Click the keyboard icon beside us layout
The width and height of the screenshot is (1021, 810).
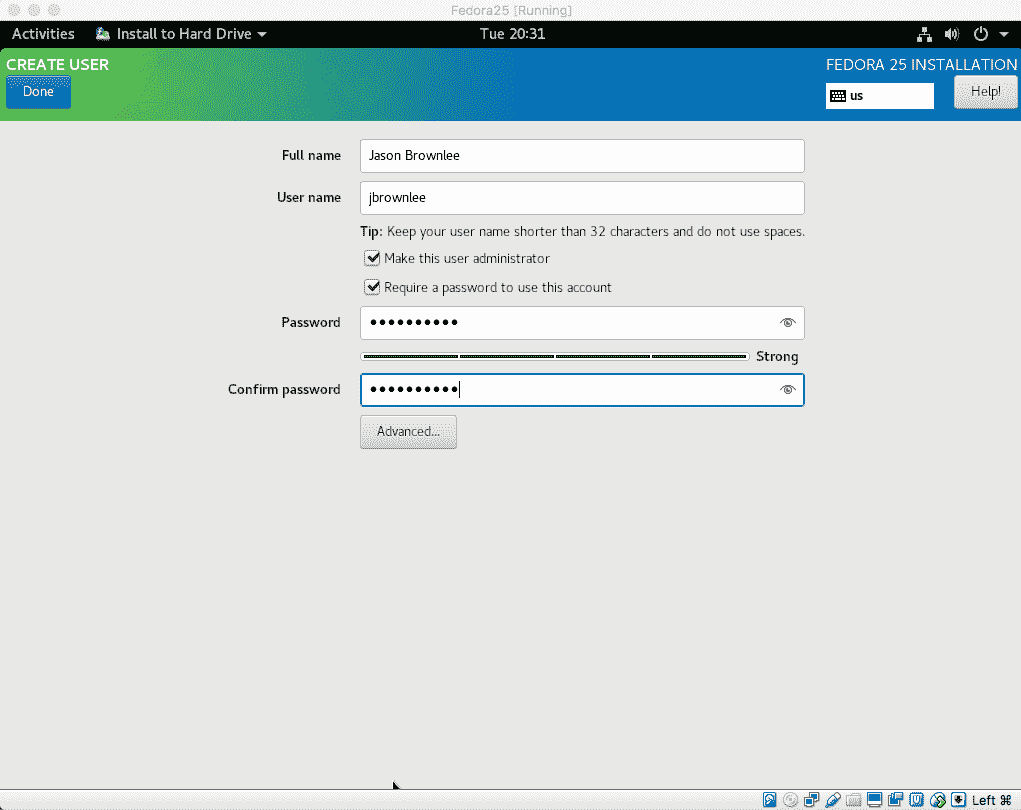[838, 96]
